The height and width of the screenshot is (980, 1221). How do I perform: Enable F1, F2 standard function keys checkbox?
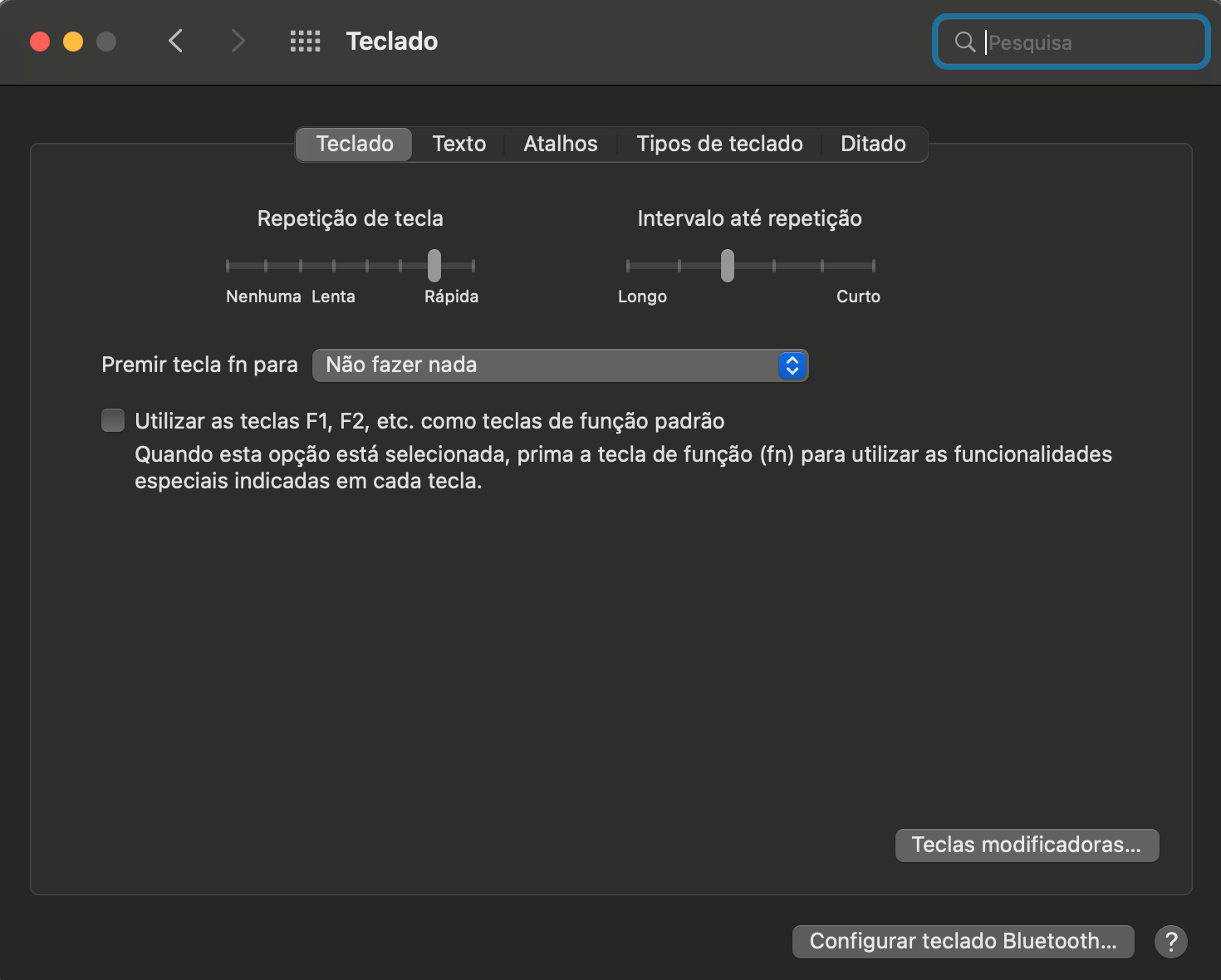pos(113,420)
